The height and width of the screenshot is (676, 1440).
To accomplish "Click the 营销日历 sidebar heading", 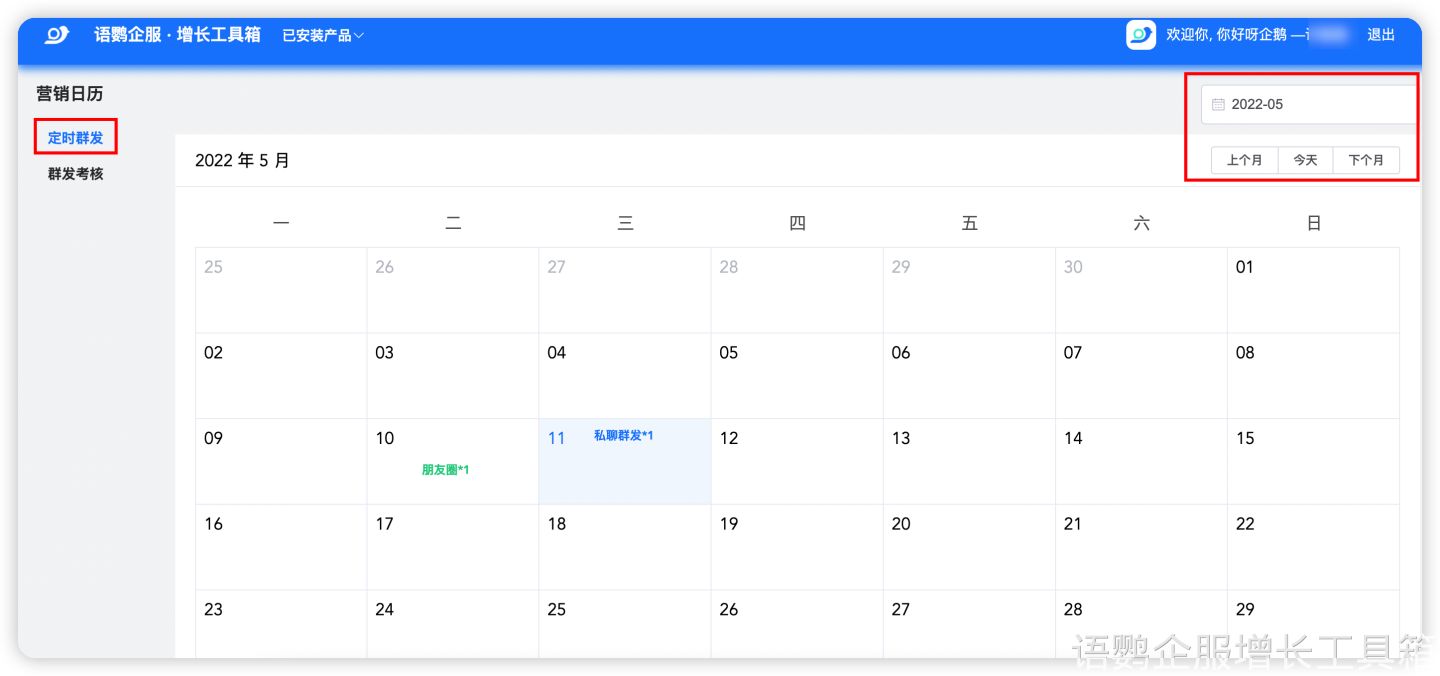I will [x=70, y=94].
